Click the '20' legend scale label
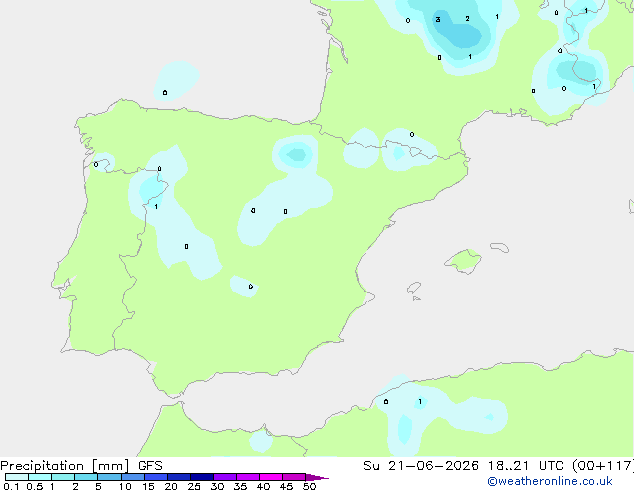Viewport: 634px width, 490px height. [x=171, y=486]
